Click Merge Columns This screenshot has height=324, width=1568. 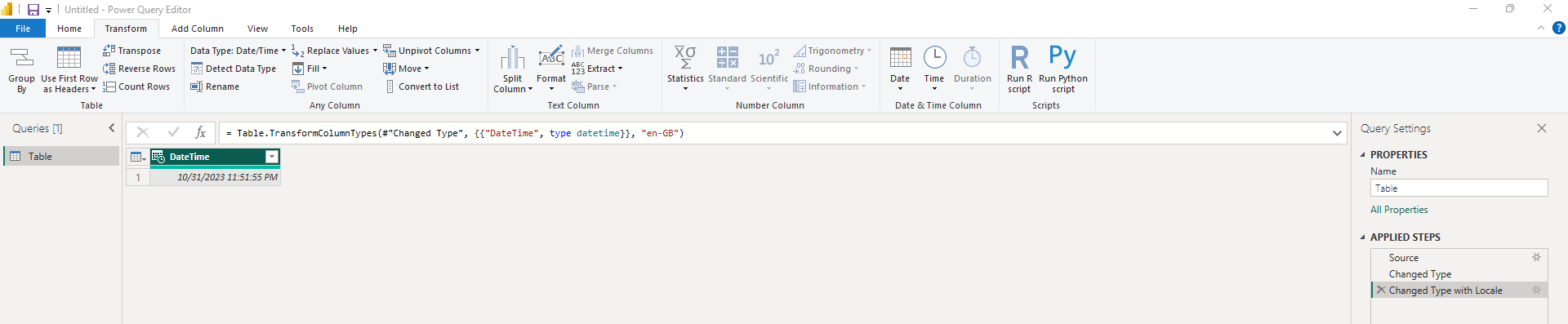(x=612, y=51)
